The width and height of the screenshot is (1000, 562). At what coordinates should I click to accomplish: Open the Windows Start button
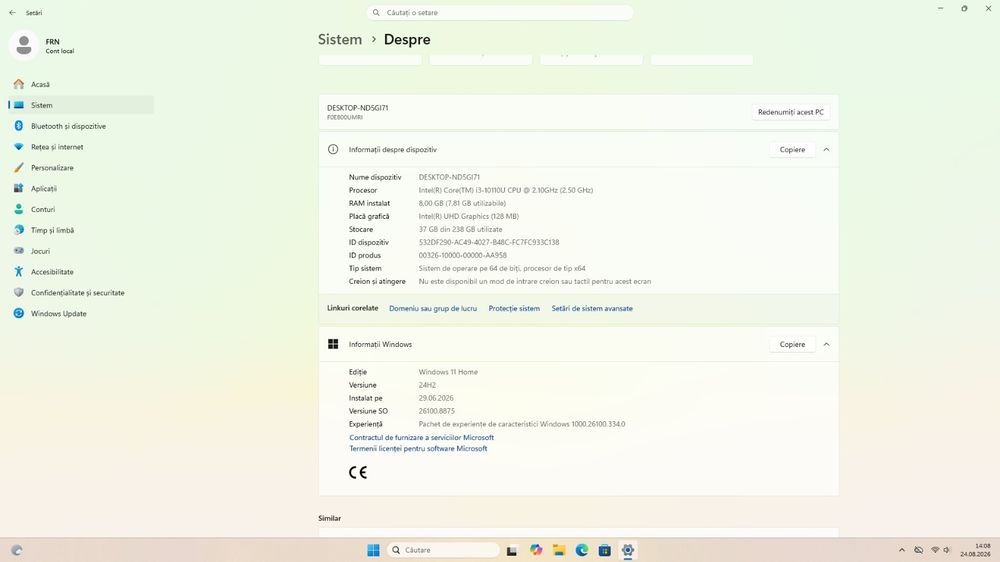(374, 550)
